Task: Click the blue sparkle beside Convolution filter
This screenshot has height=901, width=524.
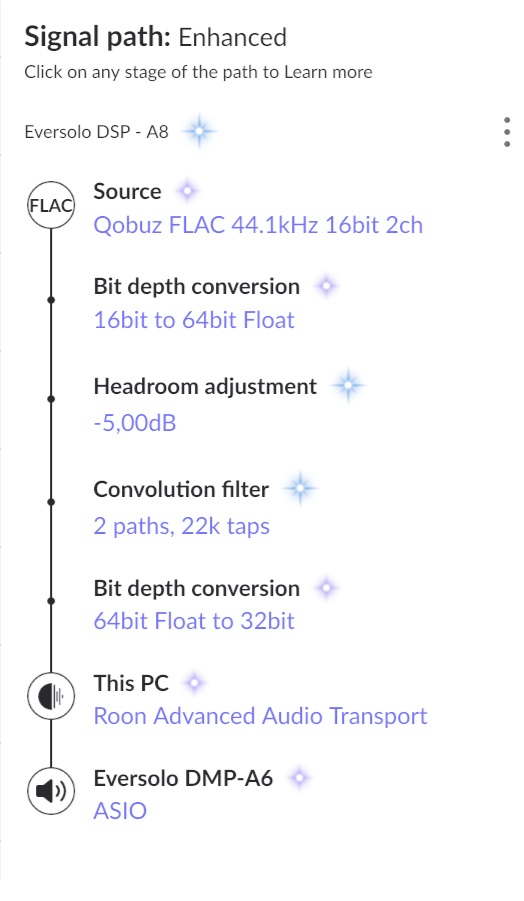Action: [x=300, y=488]
